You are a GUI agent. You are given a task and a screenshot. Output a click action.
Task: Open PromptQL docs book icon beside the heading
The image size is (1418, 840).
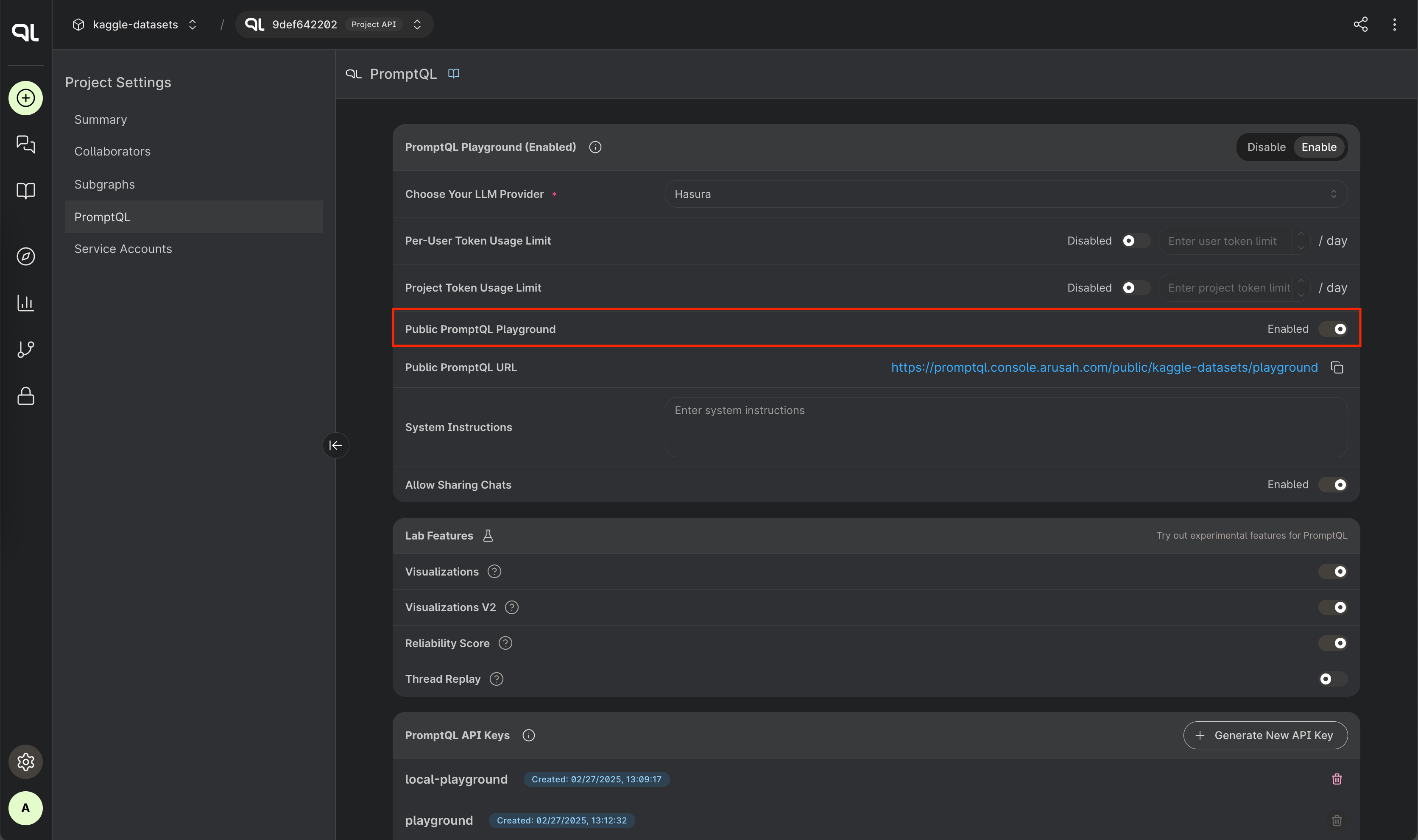[454, 74]
